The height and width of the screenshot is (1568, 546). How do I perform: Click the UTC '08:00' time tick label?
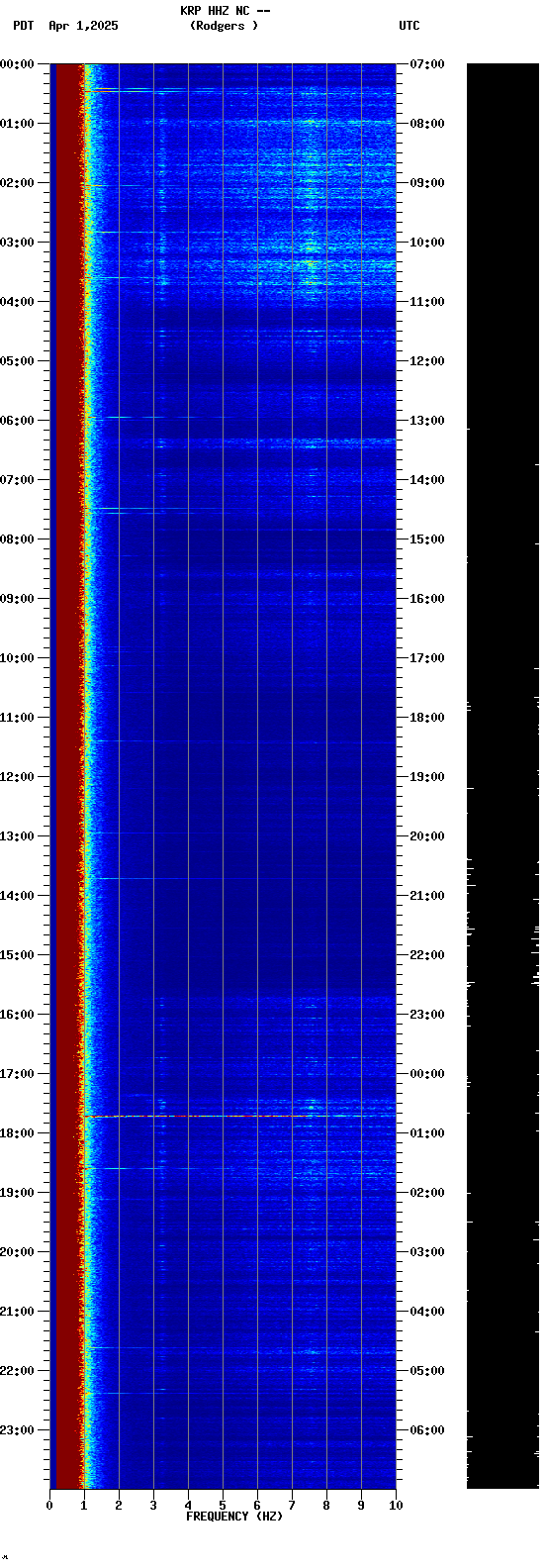(x=427, y=124)
